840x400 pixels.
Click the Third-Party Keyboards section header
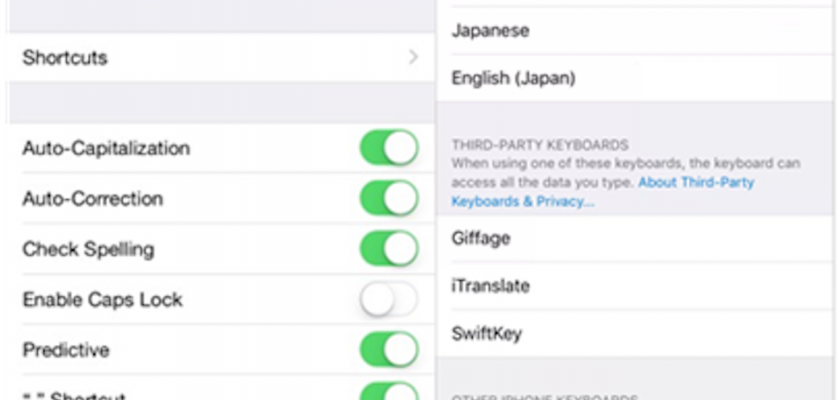[x=539, y=145]
